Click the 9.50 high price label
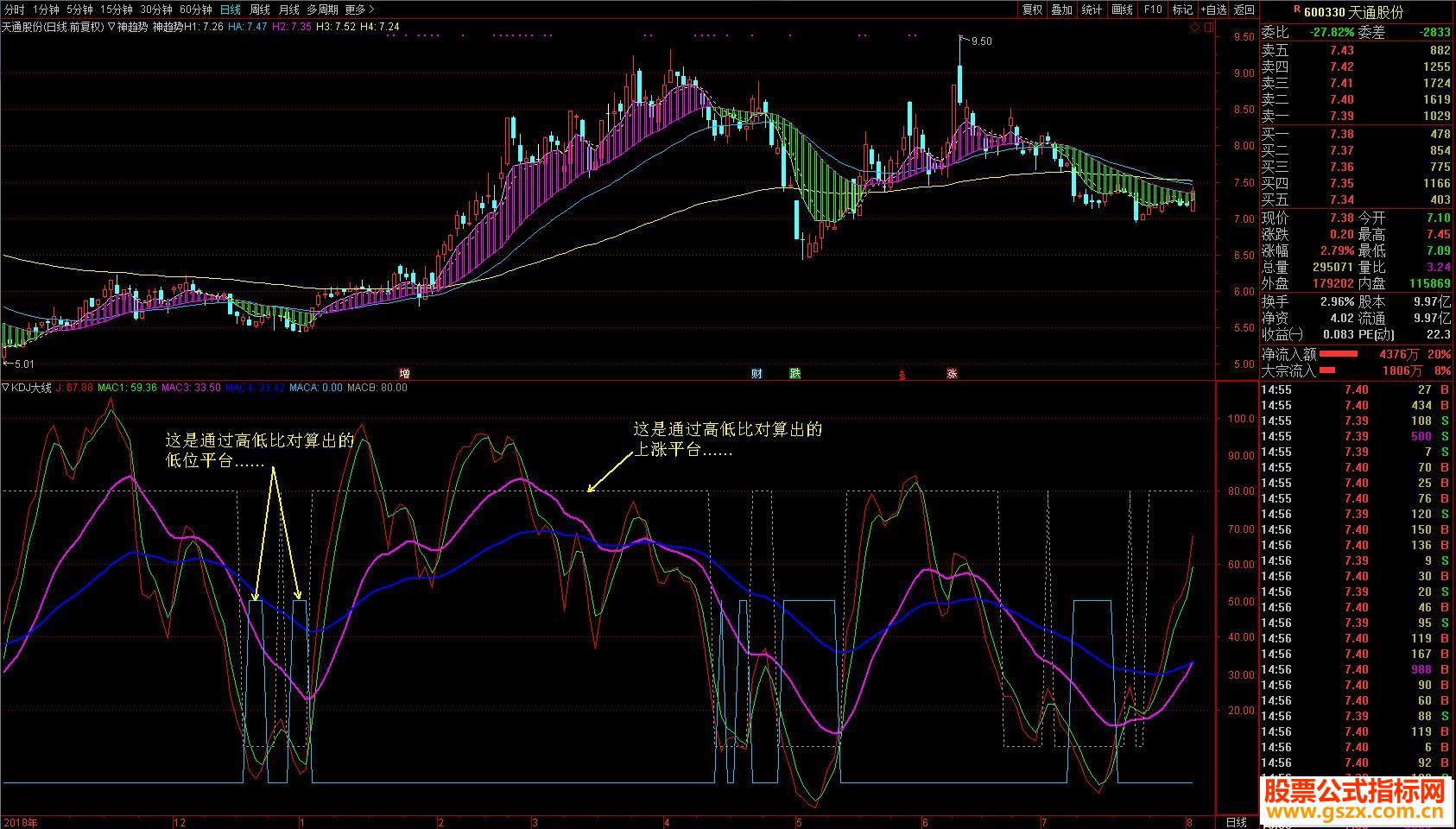 coord(982,41)
